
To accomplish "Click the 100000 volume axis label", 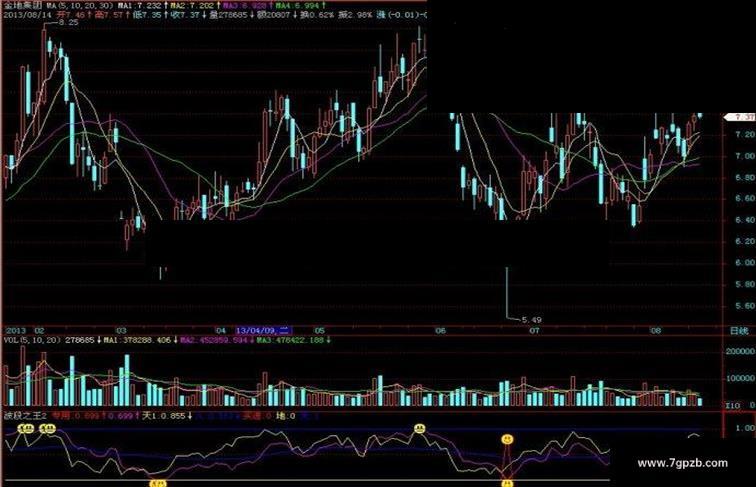I will click(x=741, y=379).
